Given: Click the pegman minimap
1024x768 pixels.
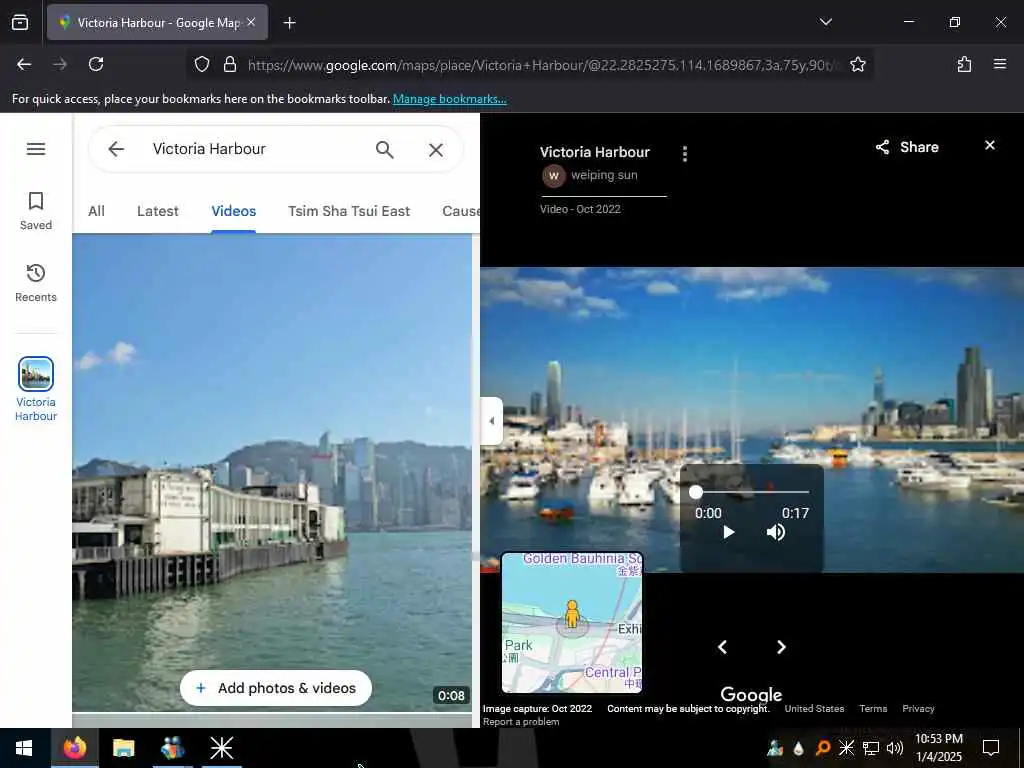Looking at the screenshot, I should pos(572,622).
